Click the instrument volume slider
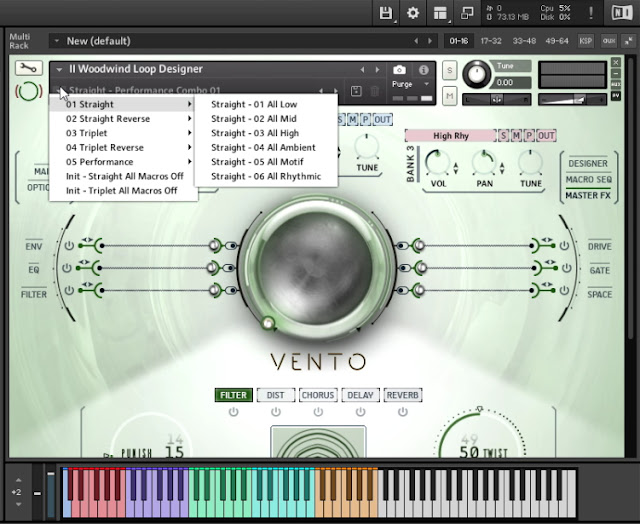640x524 pixels. [x=572, y=99]
